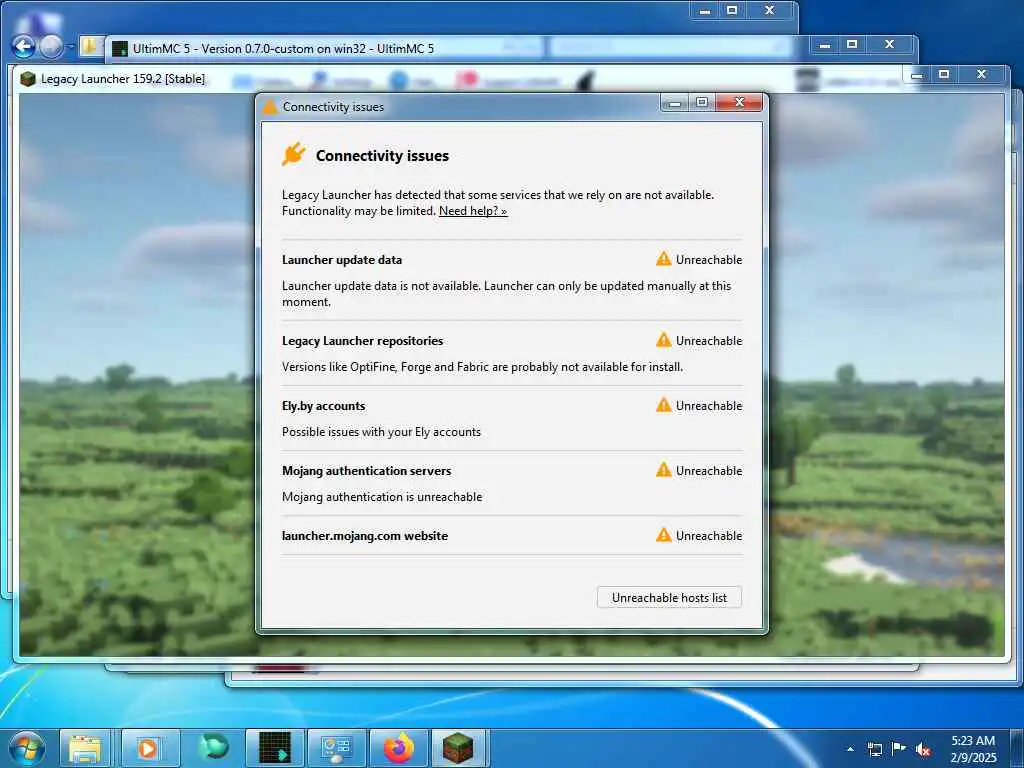Click the orange plug icon in dialog header
This screenshot has height=768, width=1024.
tap(293, 155)
